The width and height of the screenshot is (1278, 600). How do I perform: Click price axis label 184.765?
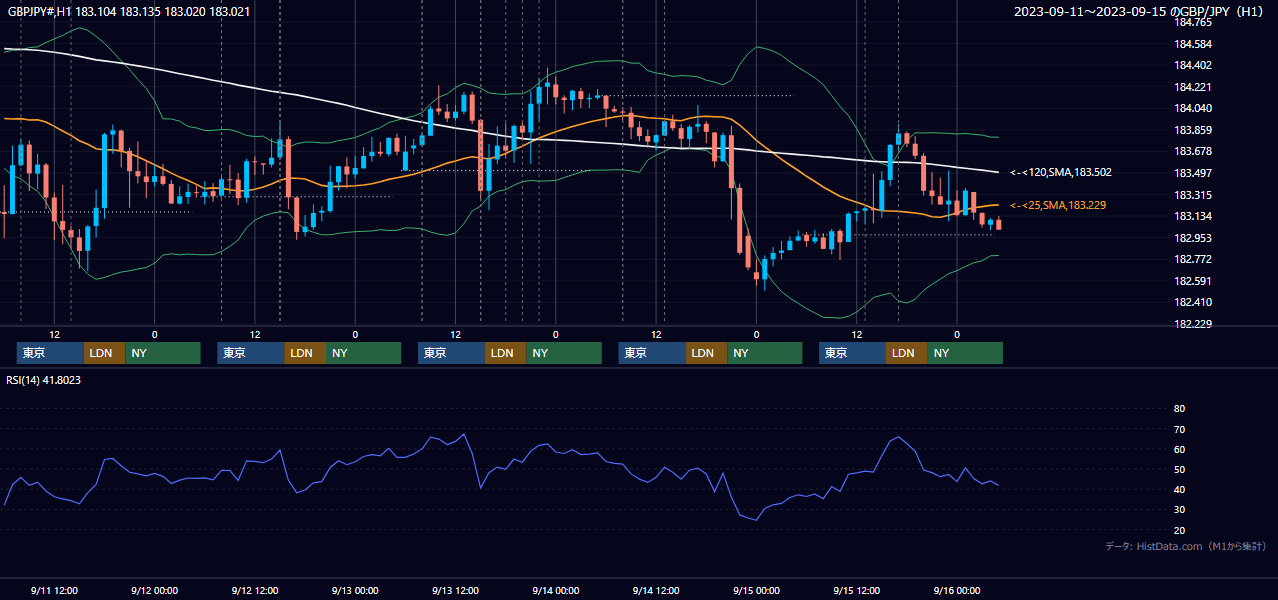click(1193, 22)
